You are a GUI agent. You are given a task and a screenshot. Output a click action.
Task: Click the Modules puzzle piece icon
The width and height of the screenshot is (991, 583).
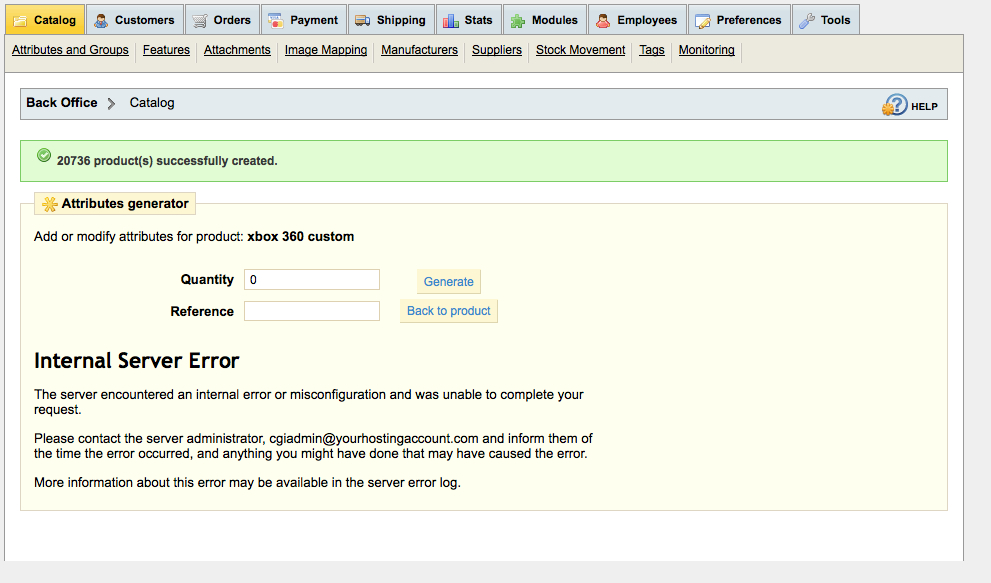click(x=518, y=21)
